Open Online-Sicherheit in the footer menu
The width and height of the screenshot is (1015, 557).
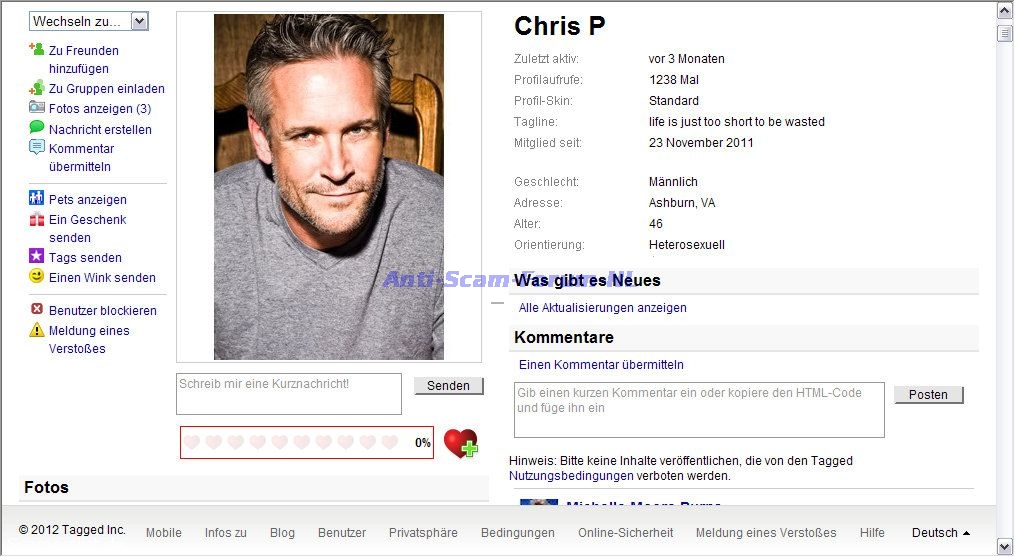625,533
